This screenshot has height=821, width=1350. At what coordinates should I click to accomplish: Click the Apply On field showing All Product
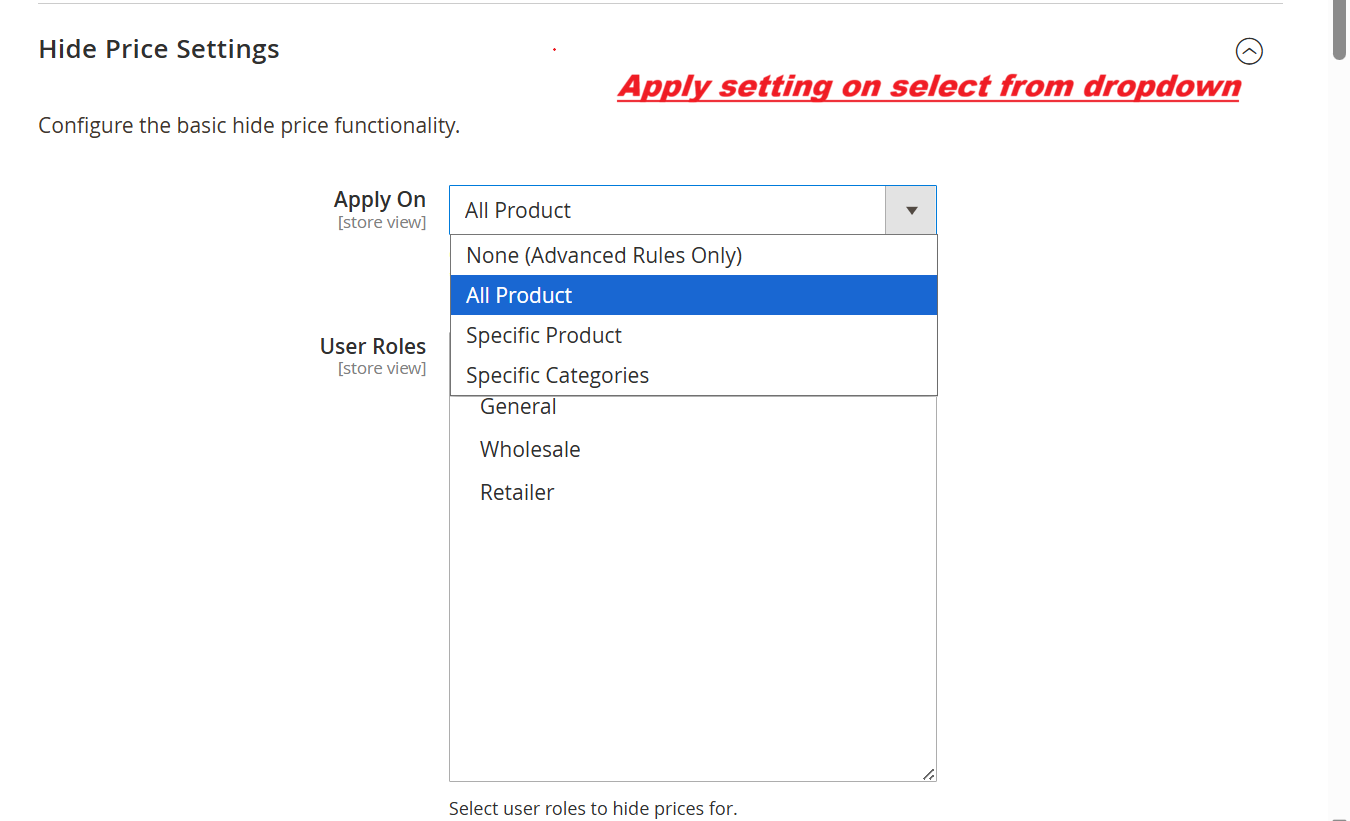coord(667,210)
